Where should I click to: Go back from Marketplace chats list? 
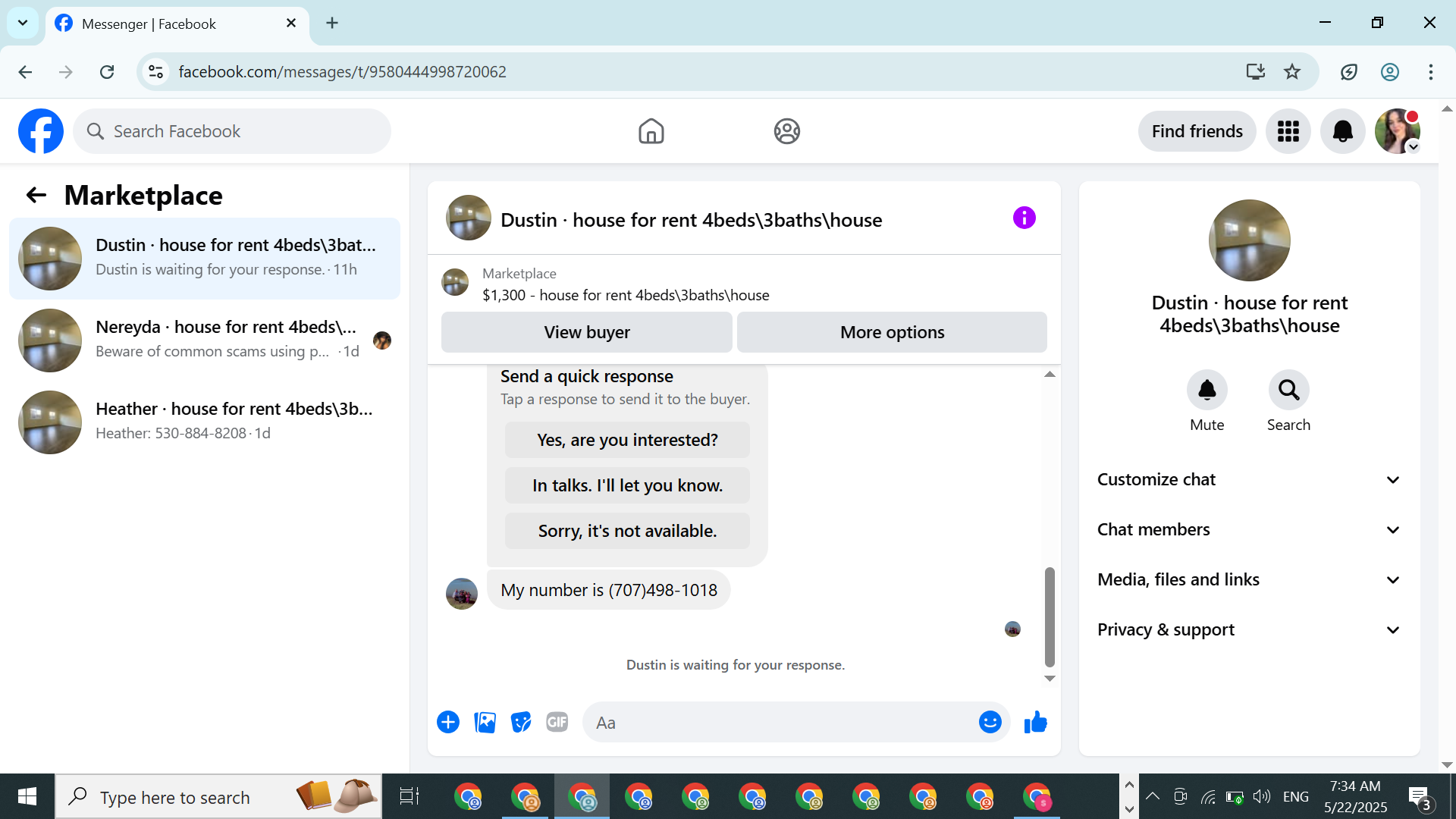(x=36, y=196)
